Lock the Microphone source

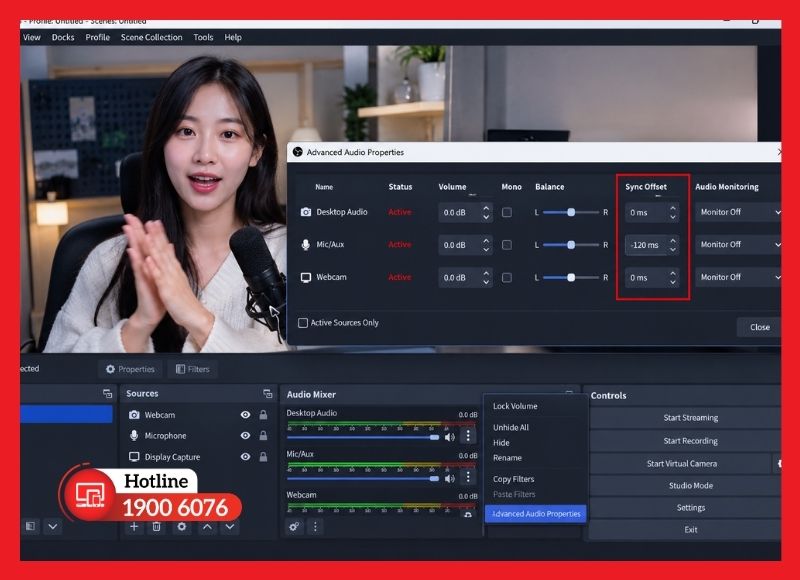tap(263, 436)
